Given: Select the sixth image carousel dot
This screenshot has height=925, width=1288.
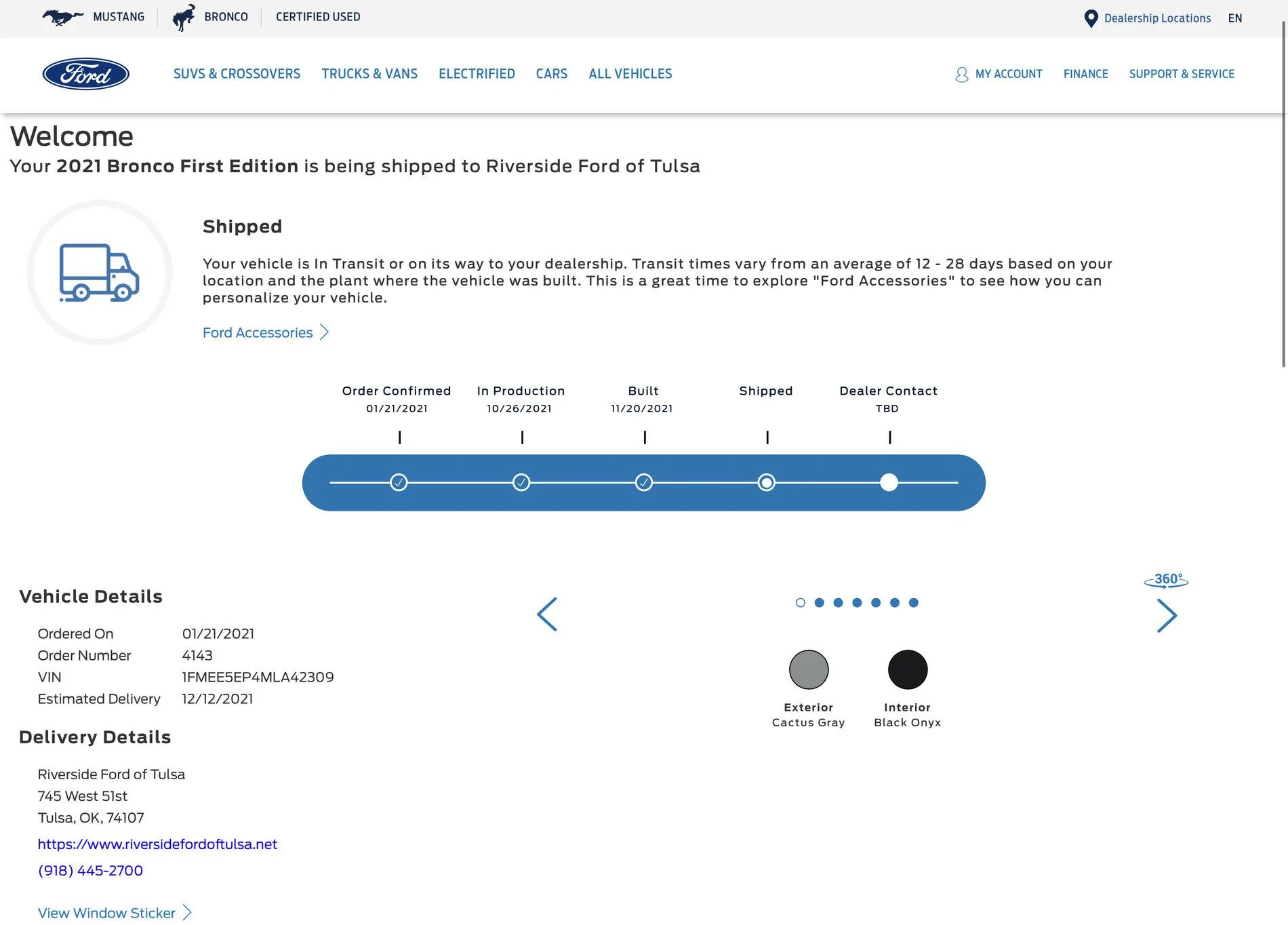Looking at the screenshot, I should click(x=895, y=603).
